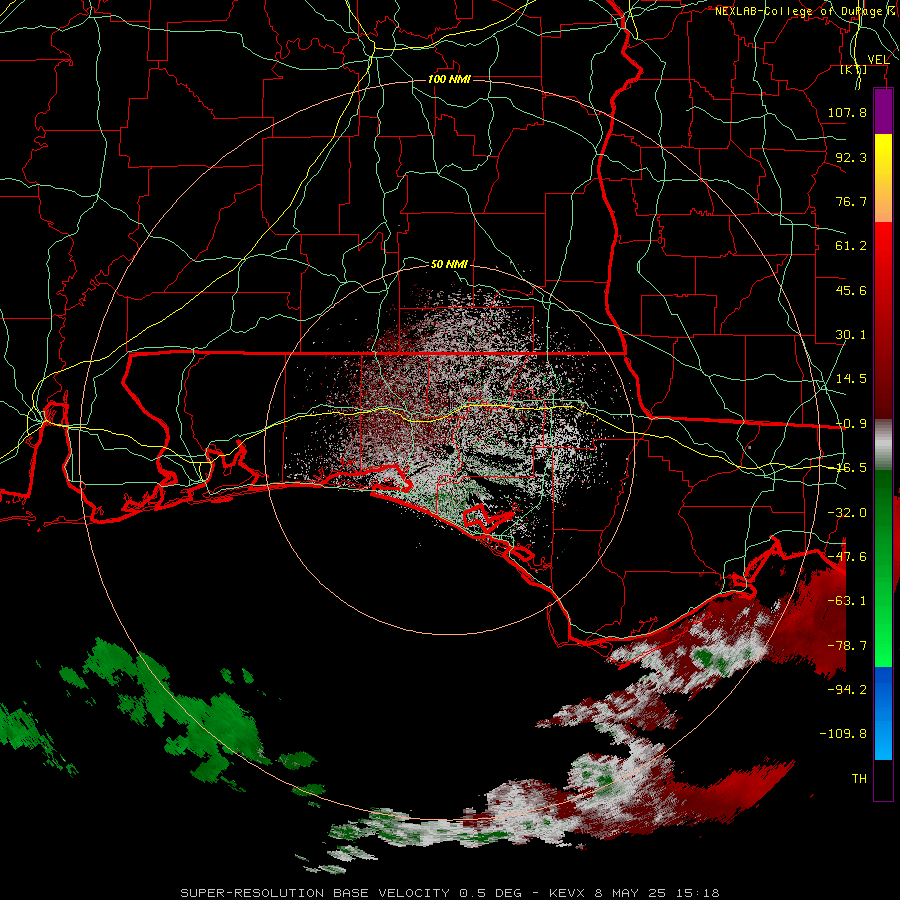The width and height of the screenshot is (900, 900).
Task: Select the purple segment of the color bar
Action: click(x=883, y=112)
